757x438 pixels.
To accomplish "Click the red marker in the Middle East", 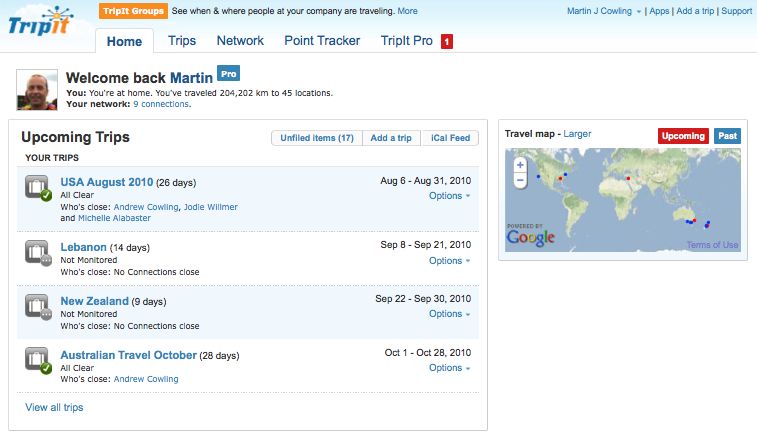I will click(x=628, y=179).
